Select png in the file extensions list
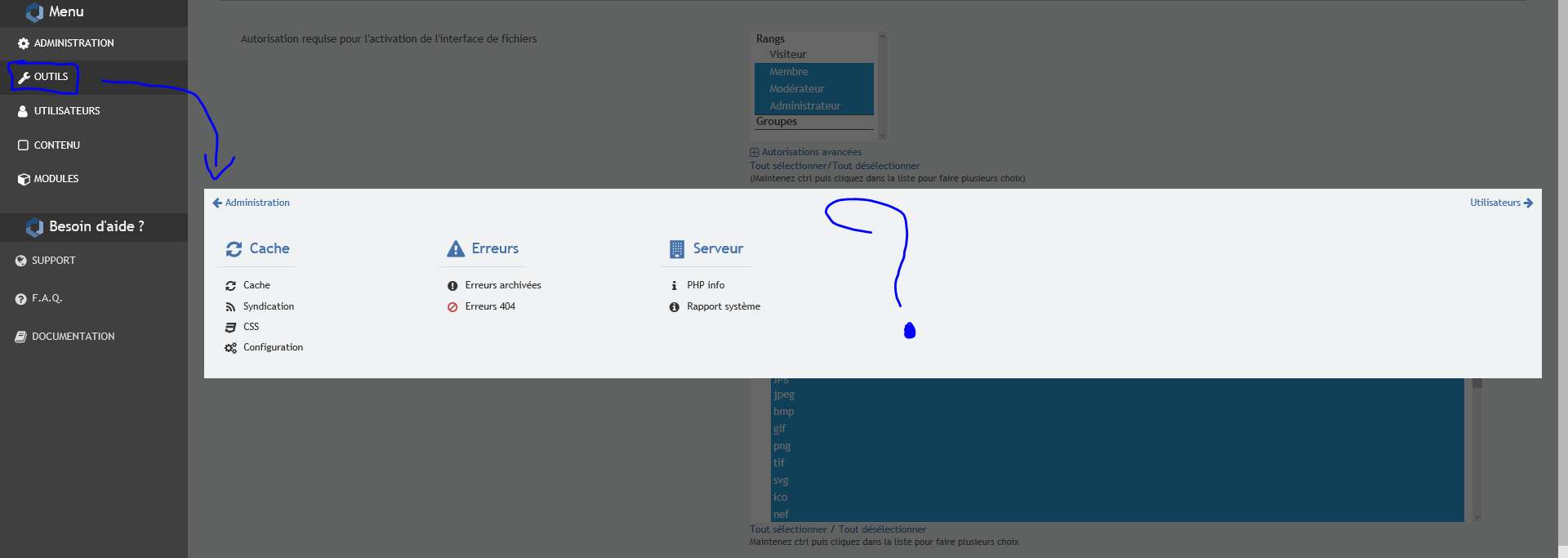Image resolution: width=1568 pixels, height=558 pixels. coord(782,446)
